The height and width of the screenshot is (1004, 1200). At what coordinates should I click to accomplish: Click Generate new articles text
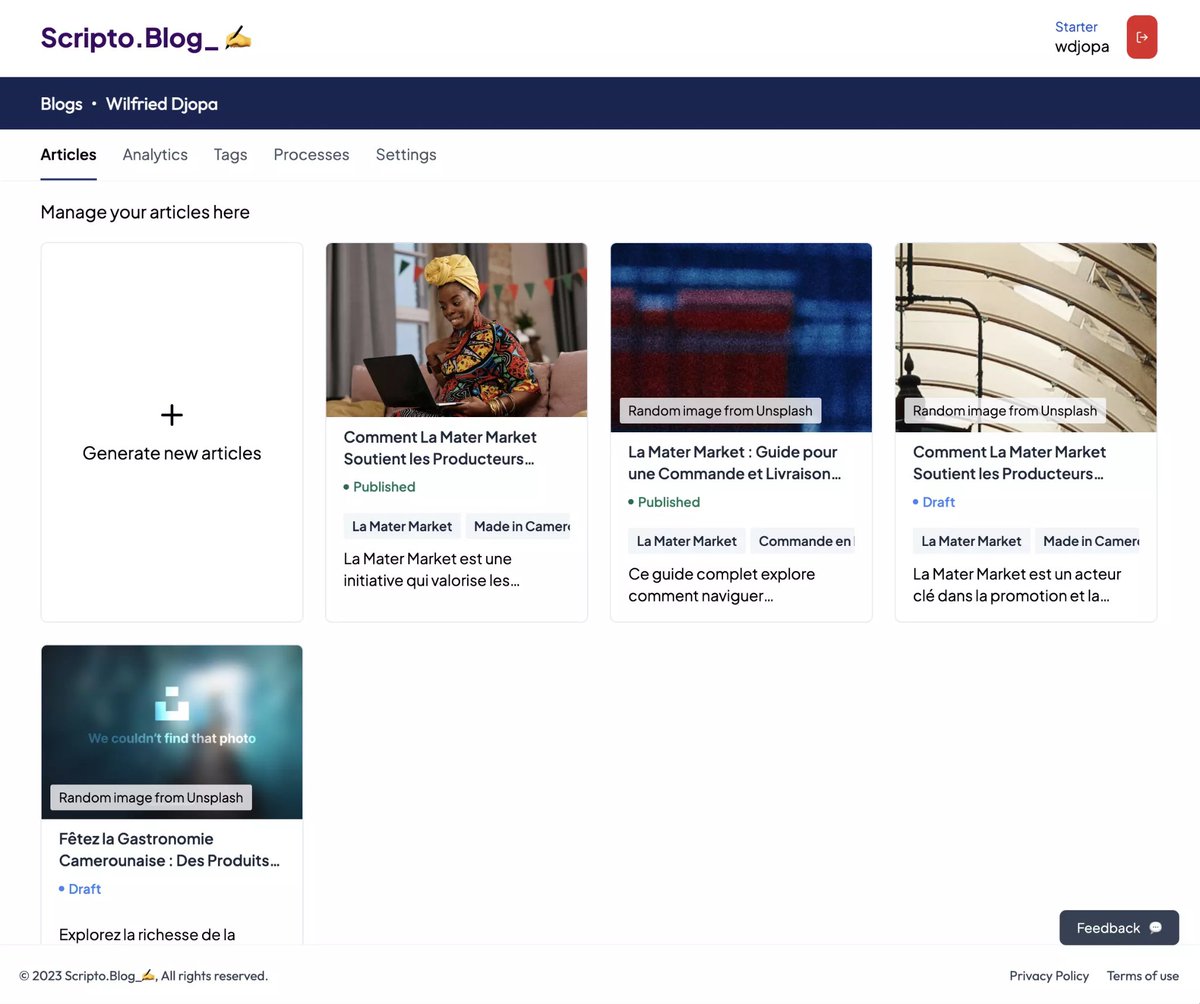click(172, 453)
